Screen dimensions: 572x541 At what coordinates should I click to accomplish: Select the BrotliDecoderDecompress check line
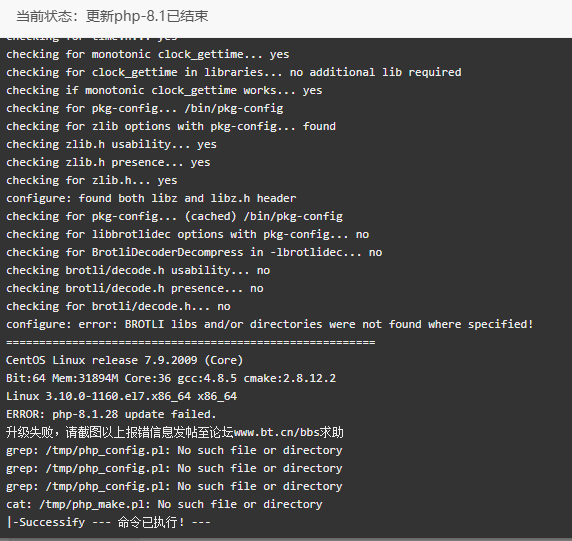click(194, 252)
